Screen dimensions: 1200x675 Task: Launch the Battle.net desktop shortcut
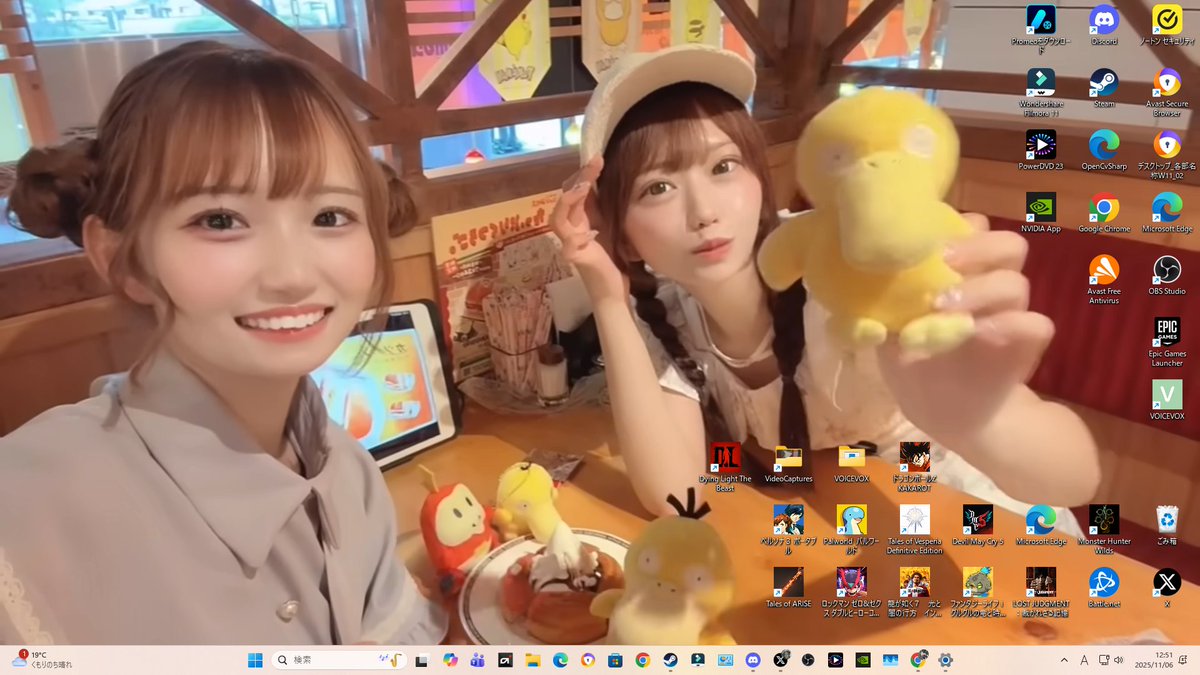pyautogui.click(x=1103, y=588)
